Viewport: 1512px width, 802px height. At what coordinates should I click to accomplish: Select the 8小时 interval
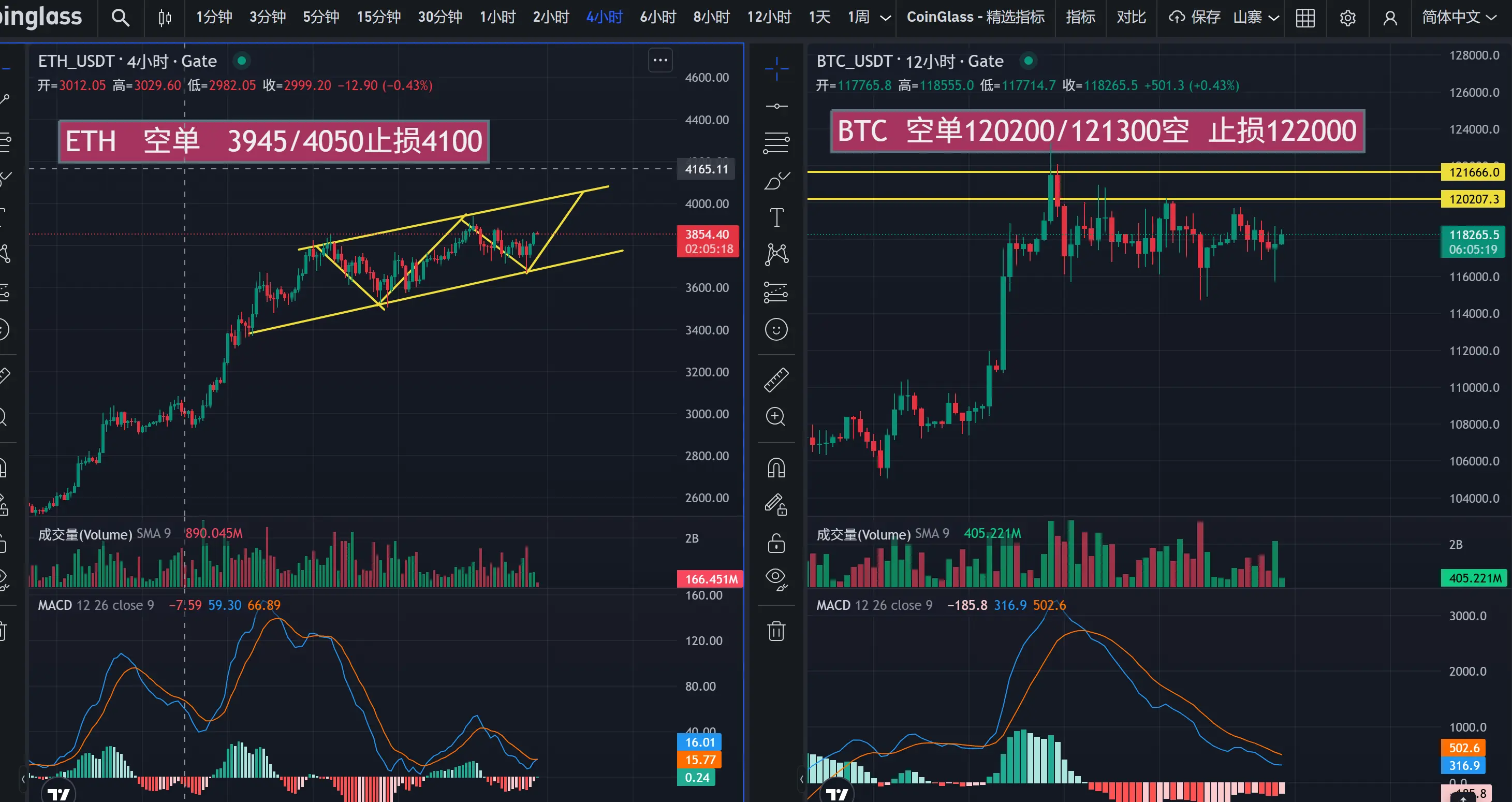coord(711,17)
